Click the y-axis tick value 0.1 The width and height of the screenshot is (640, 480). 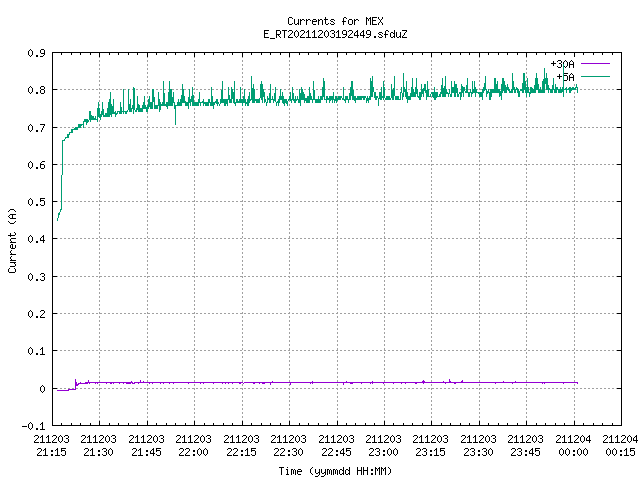tap(36, 351)
